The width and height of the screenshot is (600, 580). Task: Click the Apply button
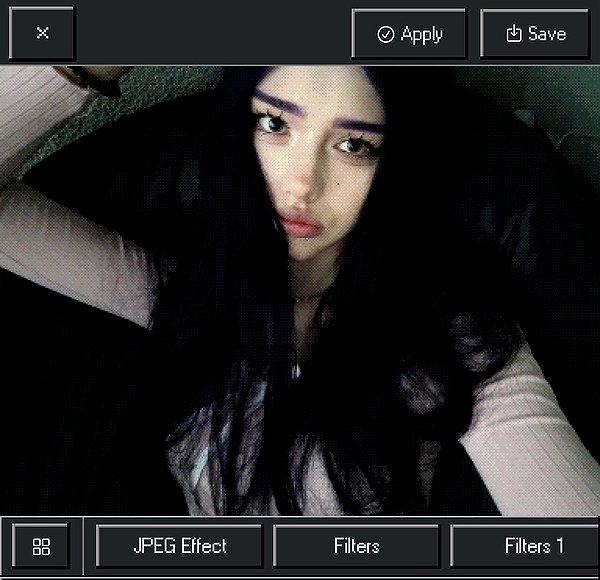pos(409,34)
